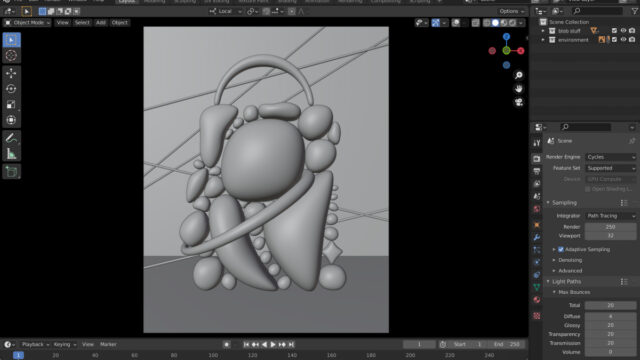The width and height of the screenshot is (640, 360).
Task: Select the Add Cube tool
Action: pyautogui.click(x=11, y=172)
